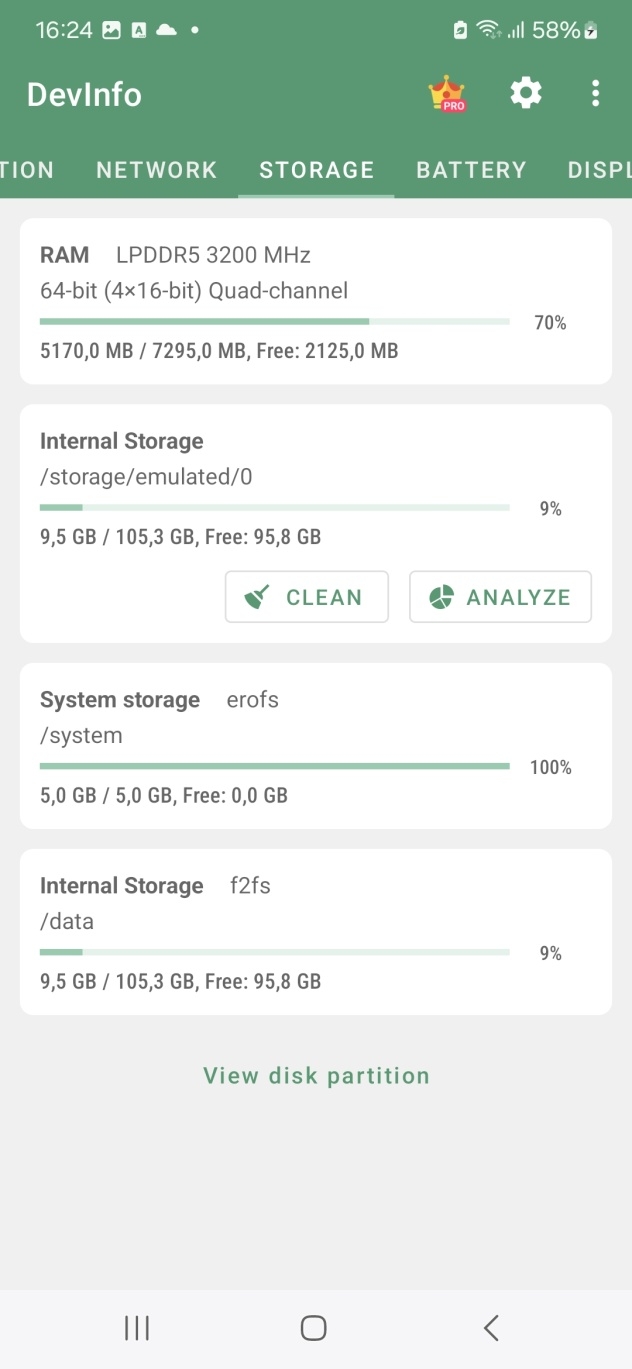632x1369 pixels.
Task: Tap the Wi-Fi status icon
Action: coord(489,30)
